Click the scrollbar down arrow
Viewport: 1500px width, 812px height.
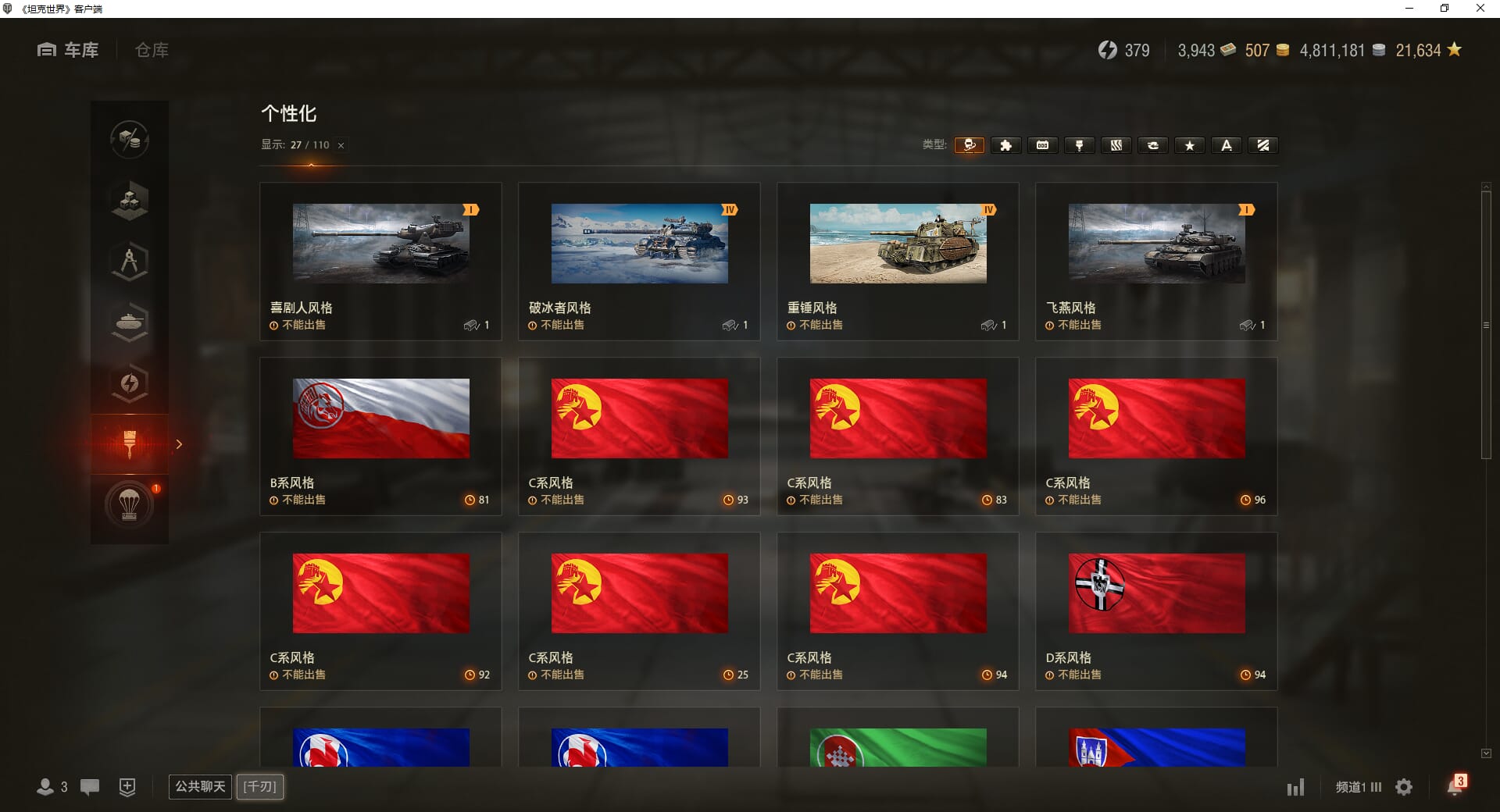tap(1486, 753)
